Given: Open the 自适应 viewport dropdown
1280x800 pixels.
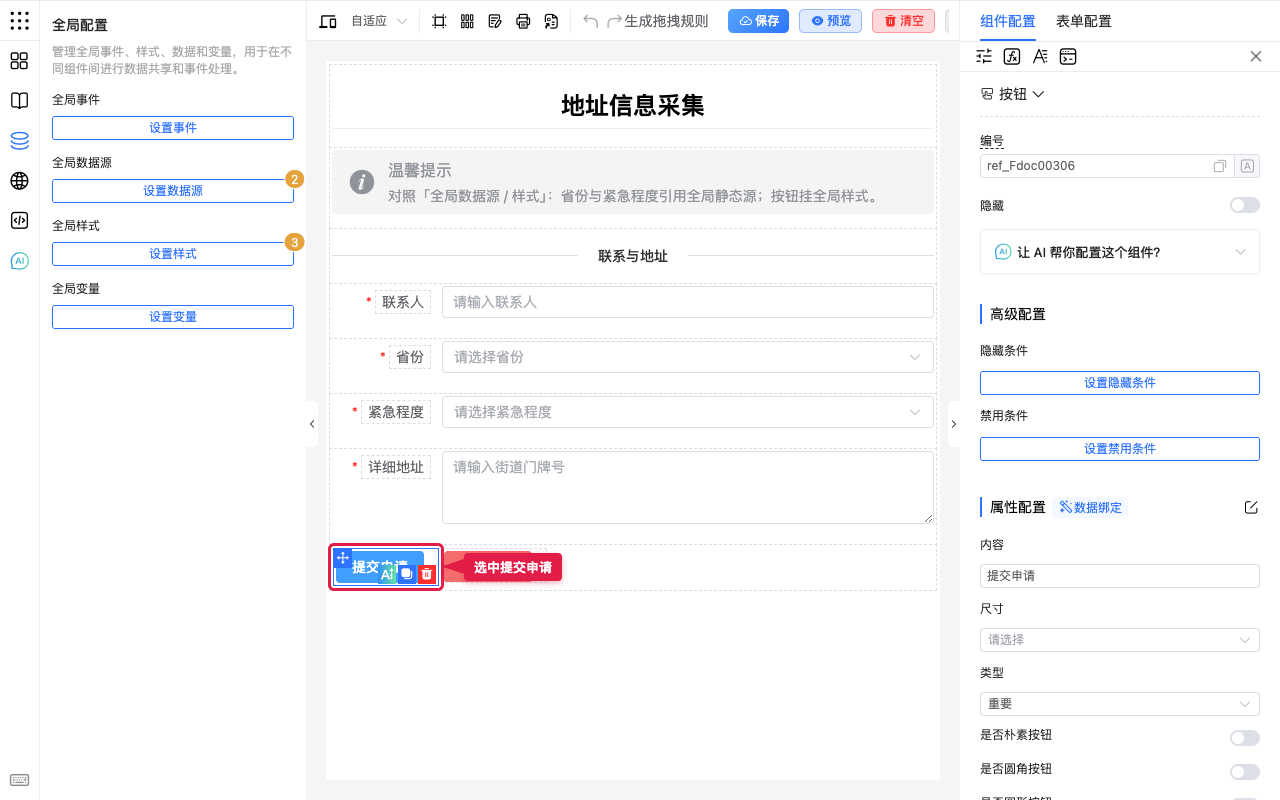Looking at the screenshot, I should coord(379,21).
